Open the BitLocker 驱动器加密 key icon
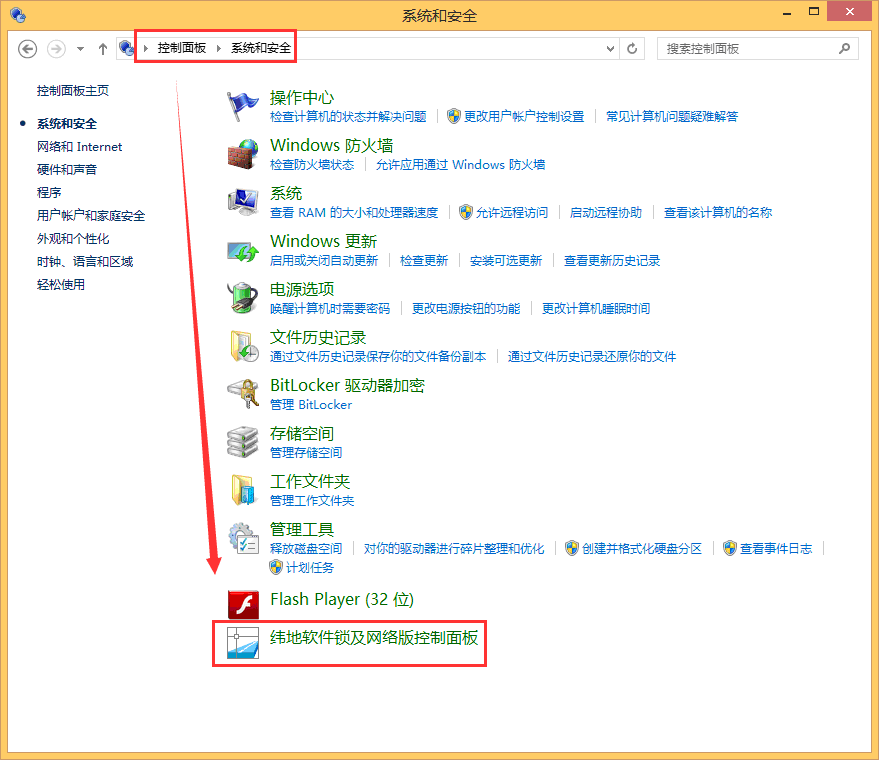 (x=243, y=394)
